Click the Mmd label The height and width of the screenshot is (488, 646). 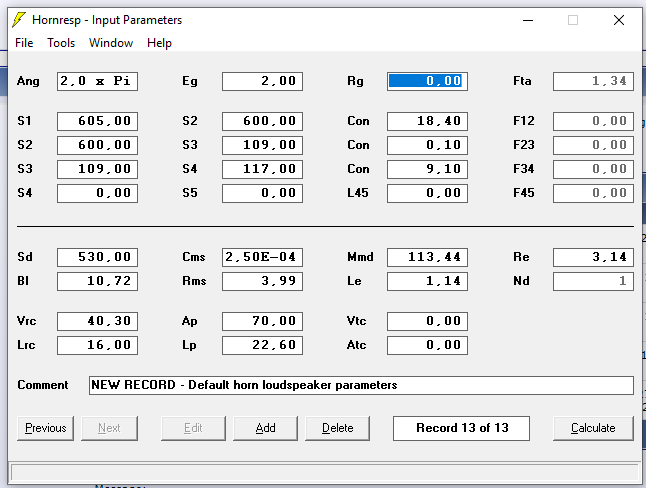pyautogui.click(x=360, y=257)
